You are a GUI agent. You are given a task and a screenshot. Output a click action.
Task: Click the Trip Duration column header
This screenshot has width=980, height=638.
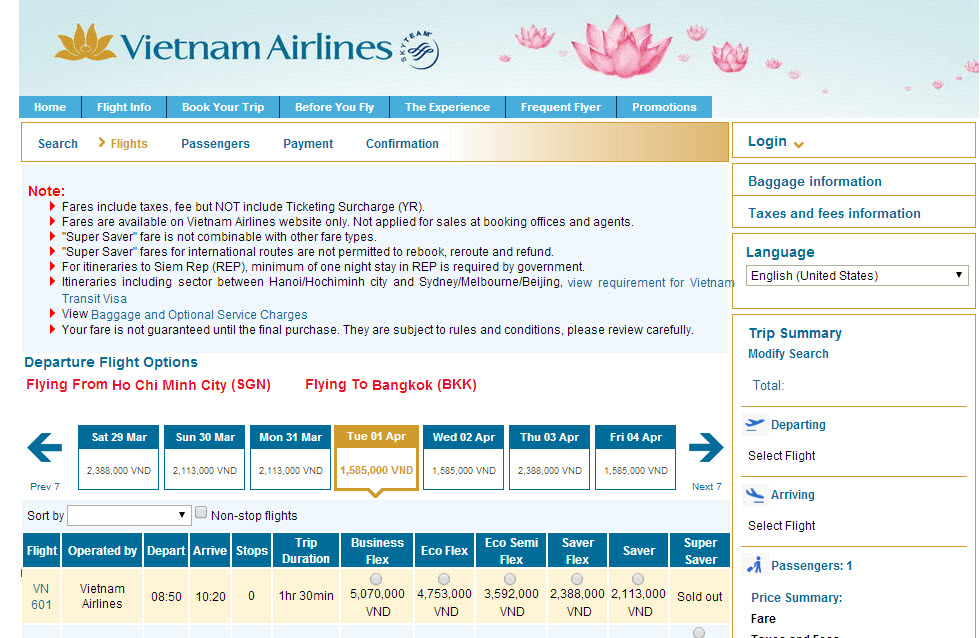[x=306, y=551]
